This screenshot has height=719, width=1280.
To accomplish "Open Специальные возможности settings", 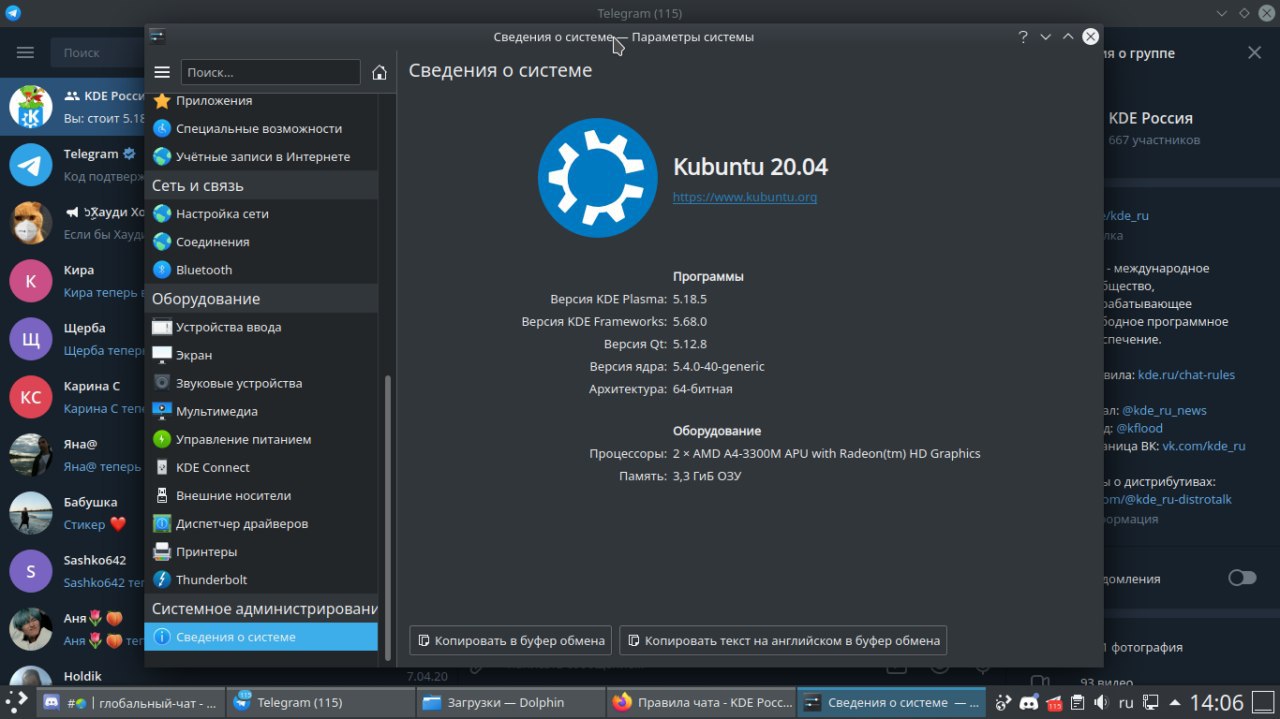I will tap(262, 129).
